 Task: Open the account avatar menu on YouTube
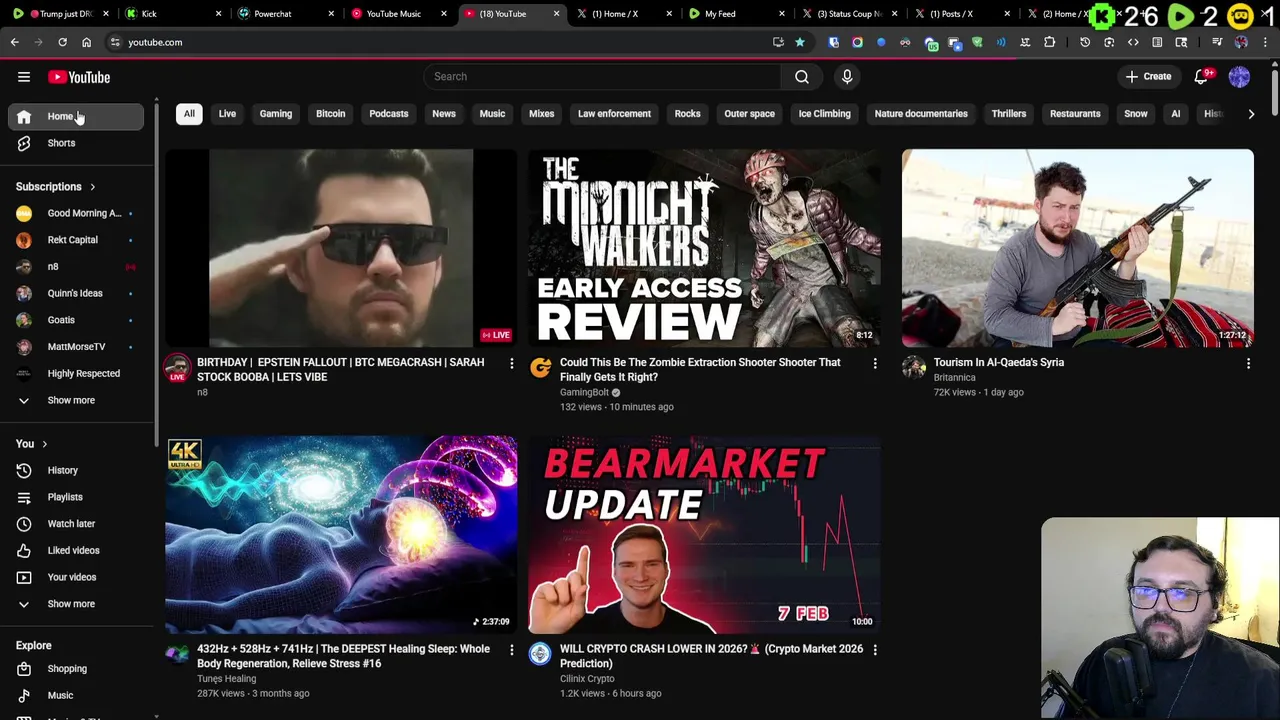[x=1239, y=77]
